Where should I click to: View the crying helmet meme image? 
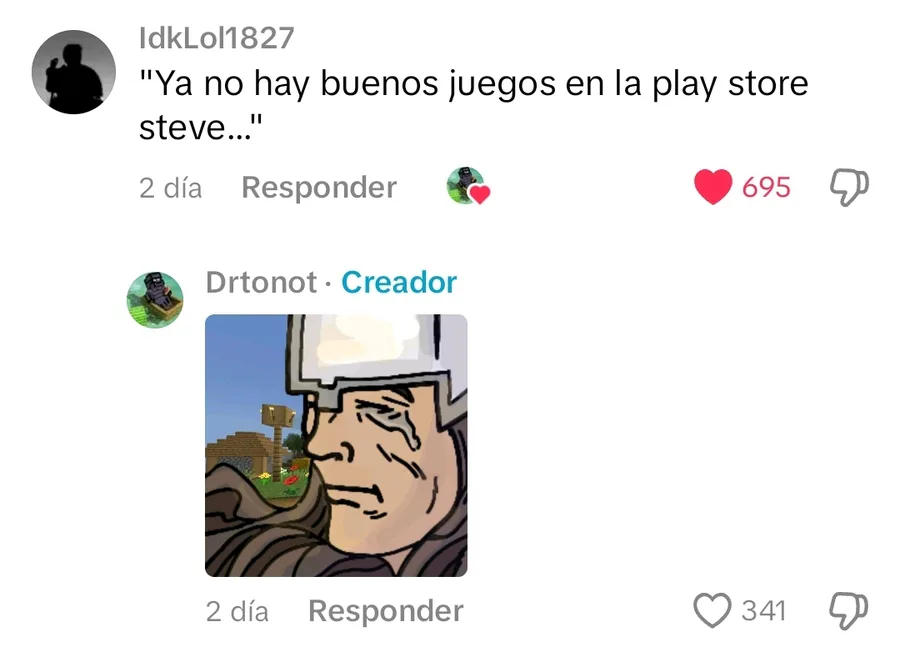click(336, 445)
